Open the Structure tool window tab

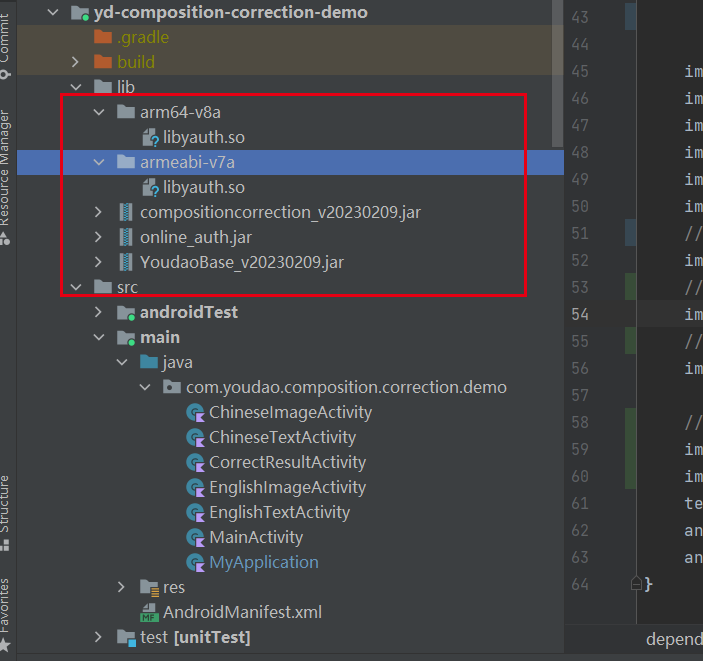[5, 512]
